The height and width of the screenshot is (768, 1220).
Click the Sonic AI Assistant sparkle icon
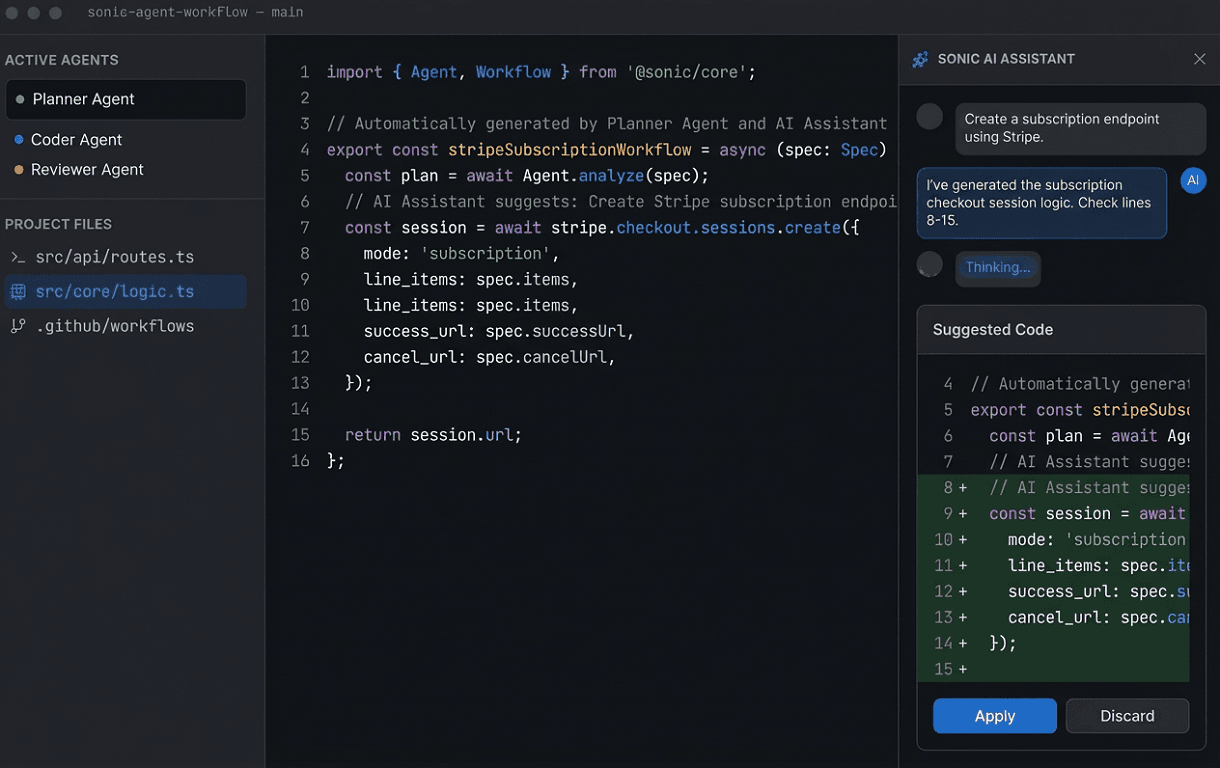click(x=920, y=60)
